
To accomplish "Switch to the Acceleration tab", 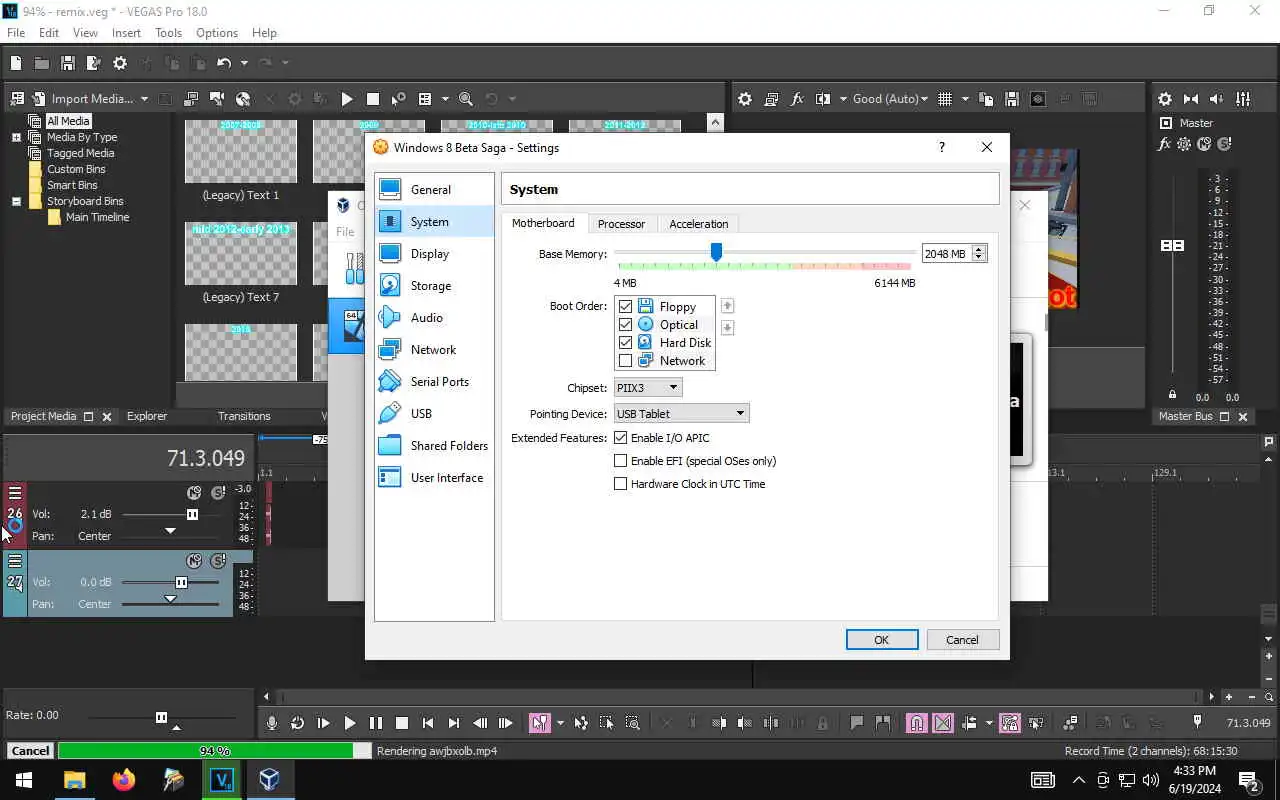I will [698, 224].
